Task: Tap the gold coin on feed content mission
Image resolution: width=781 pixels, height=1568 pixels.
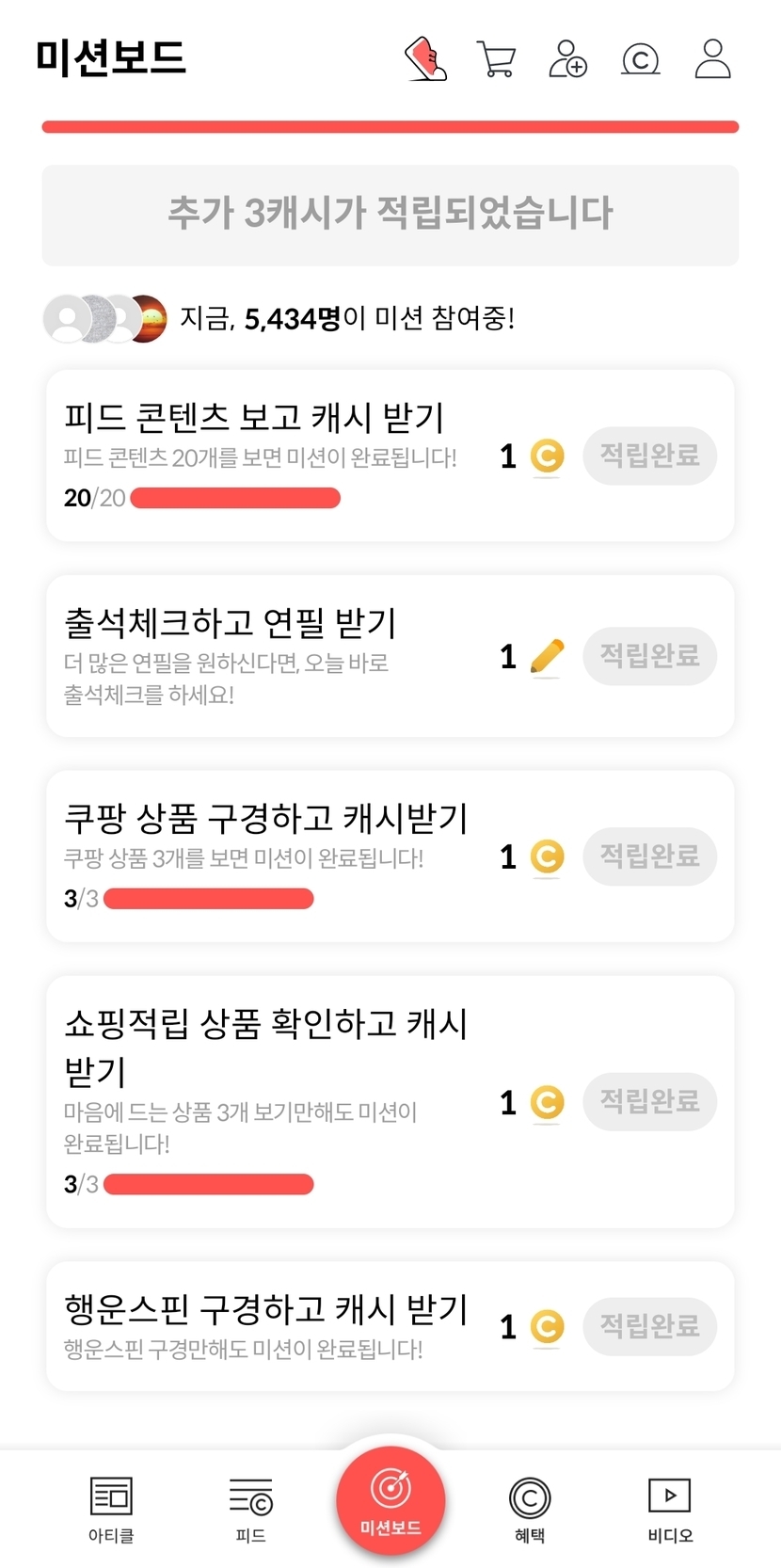Action: tap(547, 456)
